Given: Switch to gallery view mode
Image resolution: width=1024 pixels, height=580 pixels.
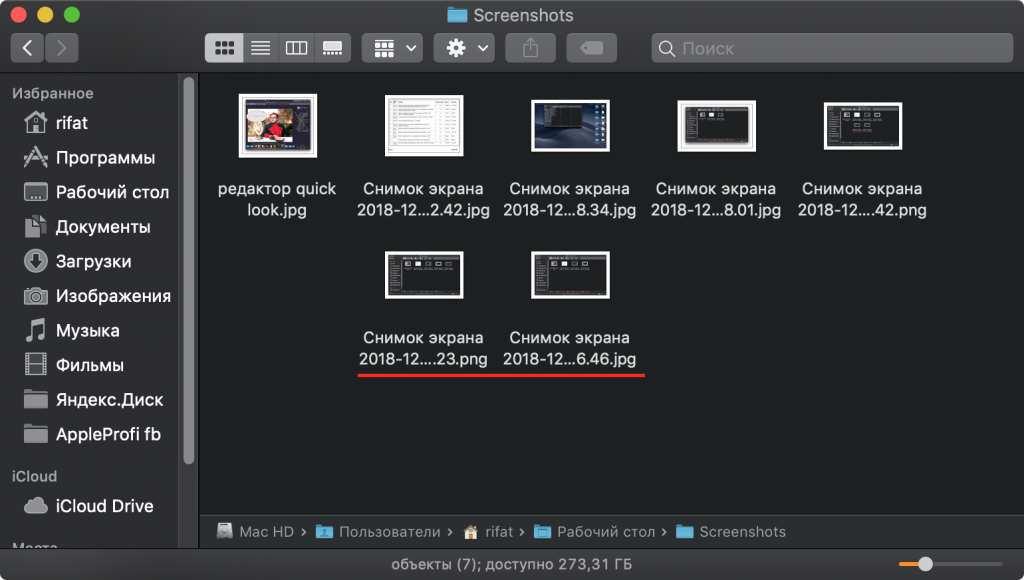Looking at the screenshot, I should (332, 47).
